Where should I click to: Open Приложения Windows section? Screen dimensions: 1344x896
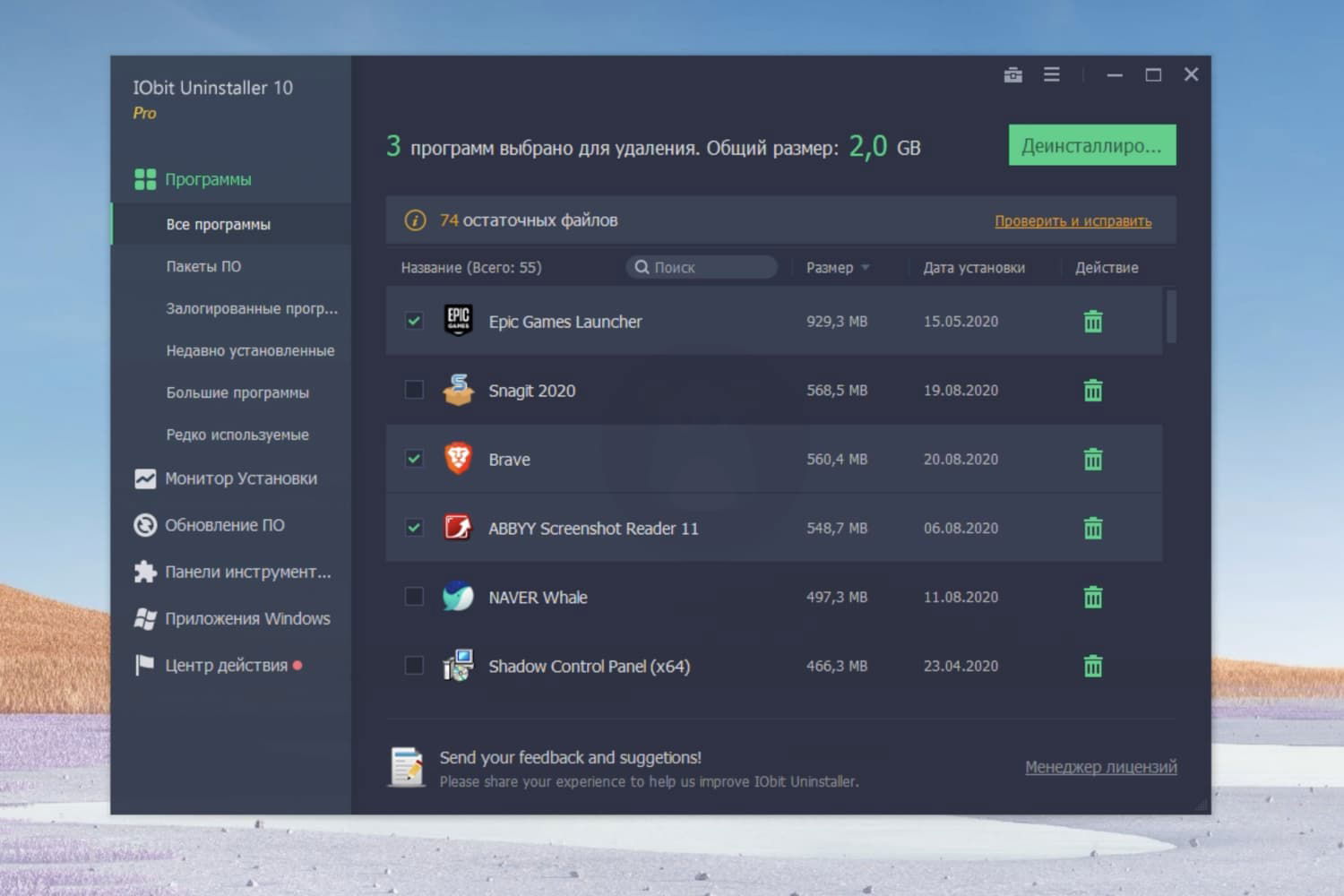[146, 618]
